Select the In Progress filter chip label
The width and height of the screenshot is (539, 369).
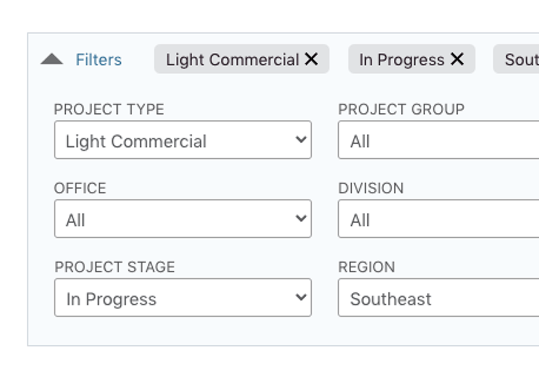pos(402,60)
